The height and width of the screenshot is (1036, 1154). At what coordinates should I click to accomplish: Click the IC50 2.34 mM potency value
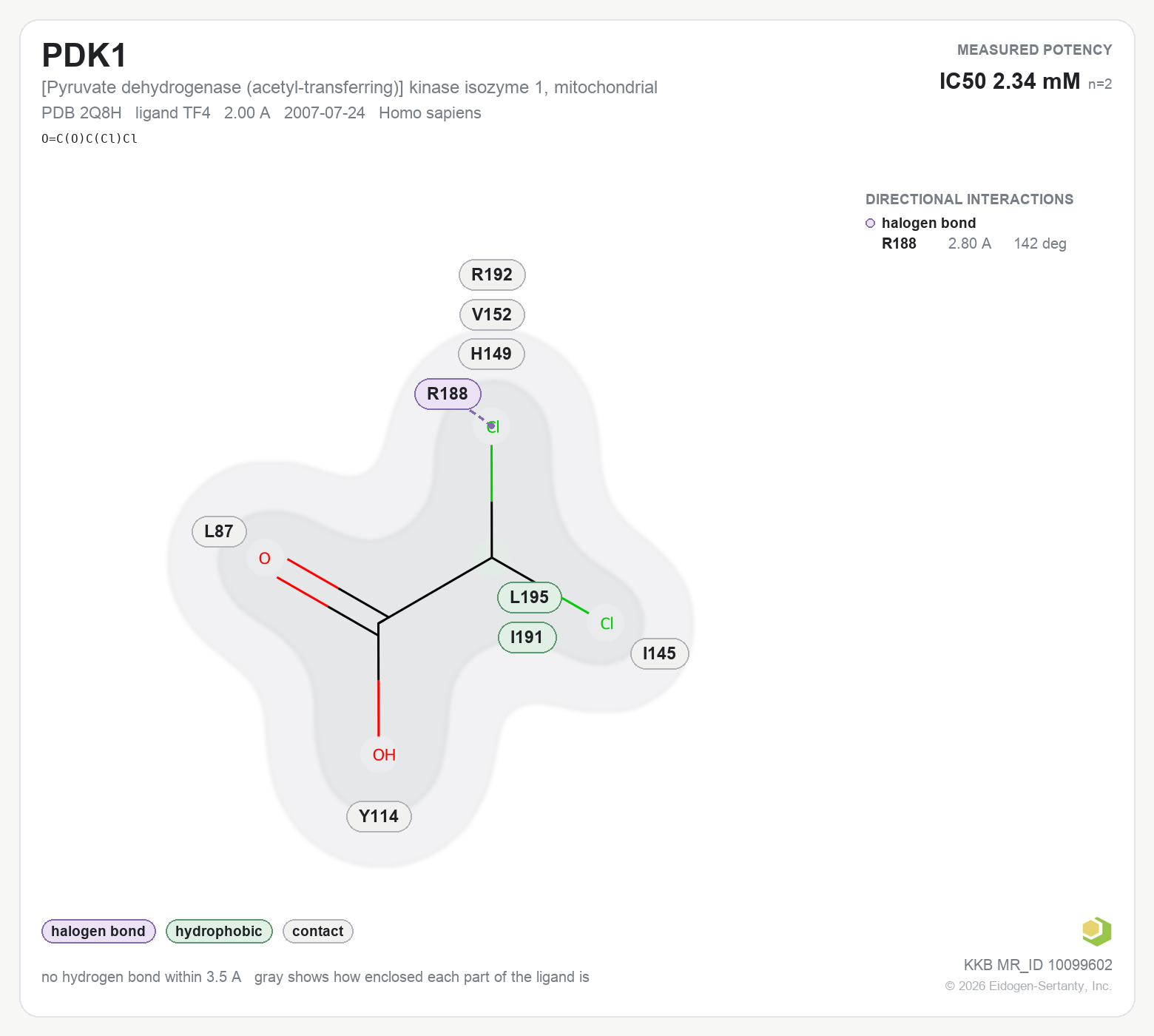[1010, 81]
